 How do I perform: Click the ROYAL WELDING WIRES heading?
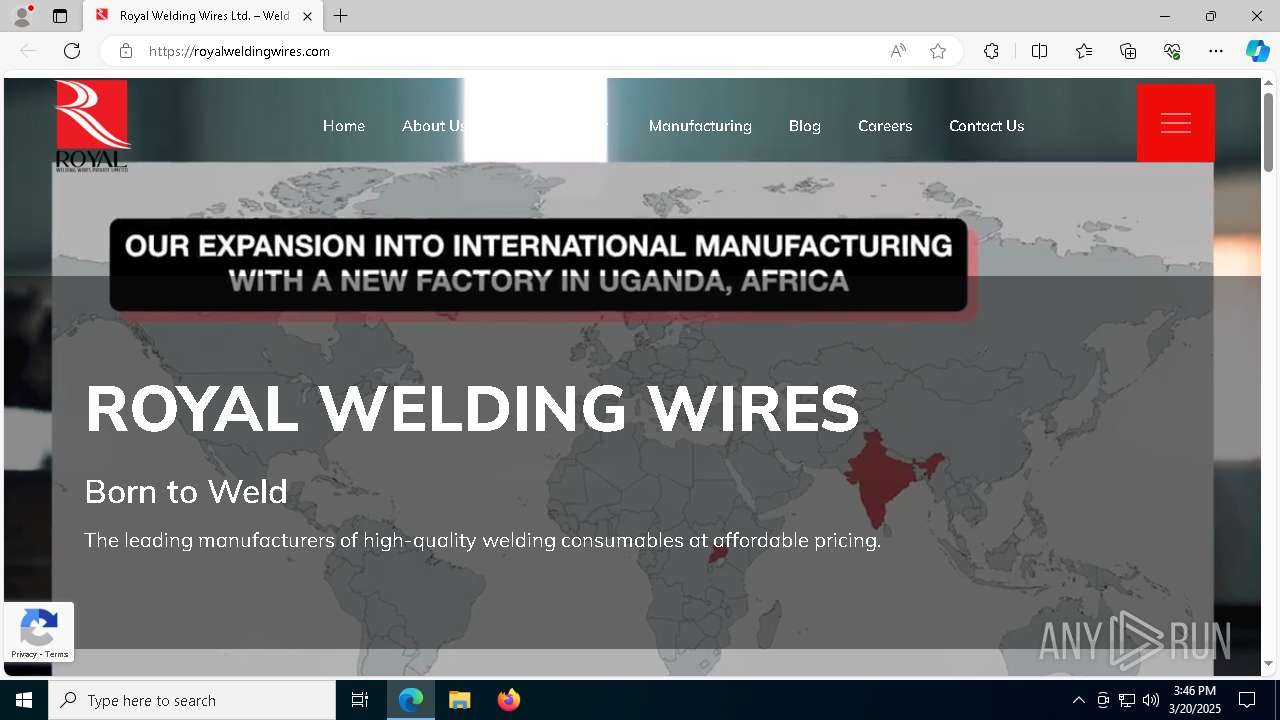472,408
